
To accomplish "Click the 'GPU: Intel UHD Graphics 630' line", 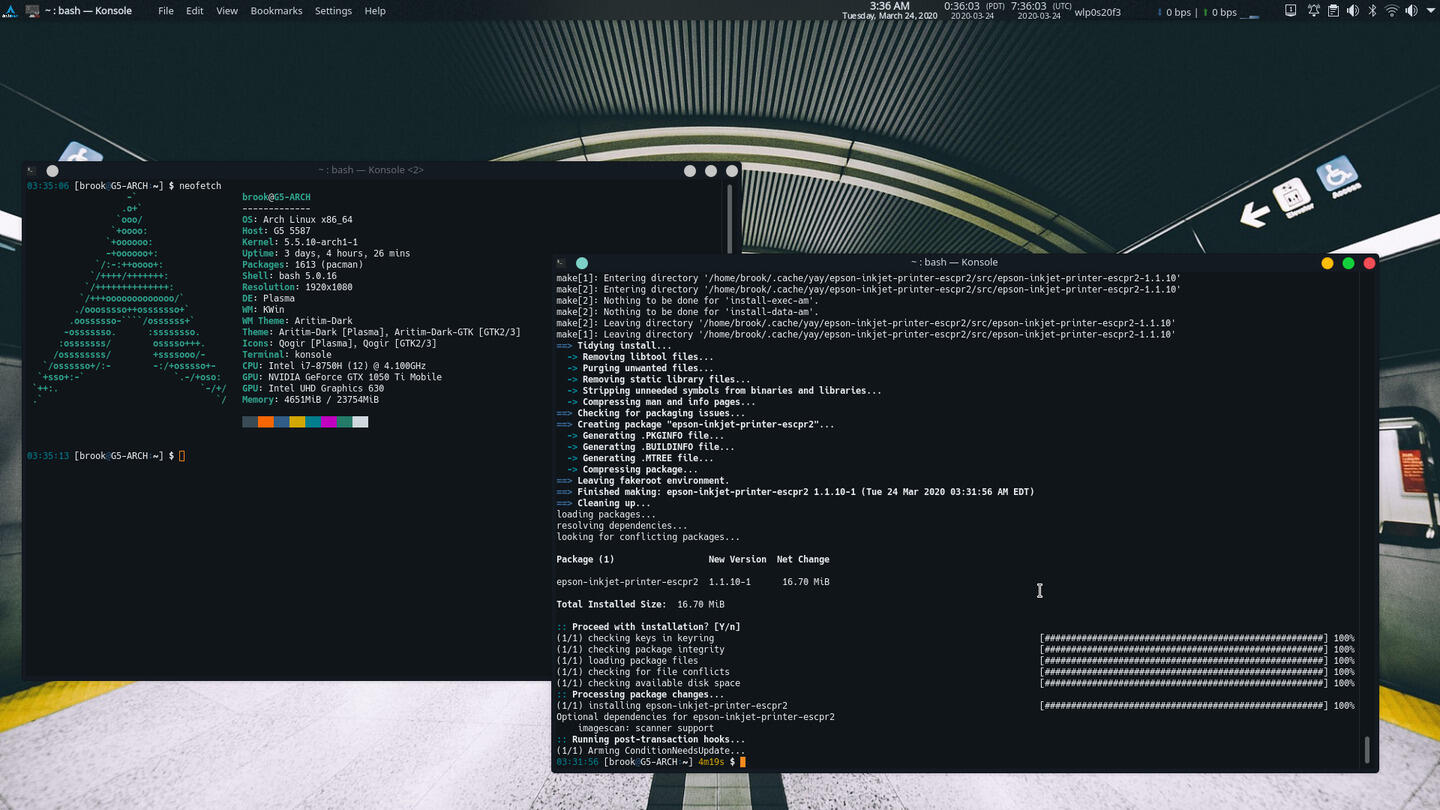I will coord(313,388).
